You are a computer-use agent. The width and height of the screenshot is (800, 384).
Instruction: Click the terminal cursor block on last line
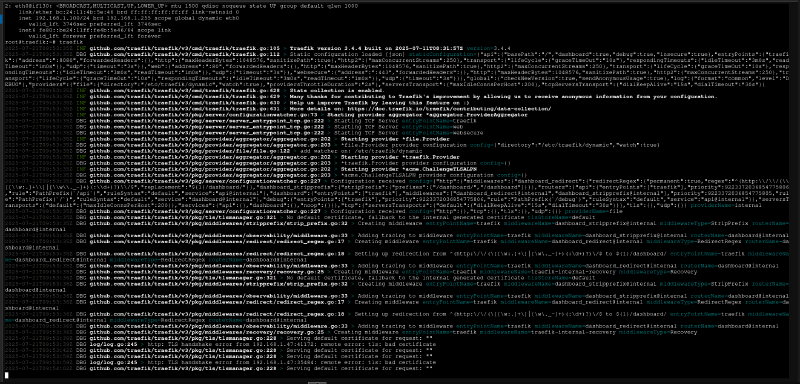coord(7,375)
